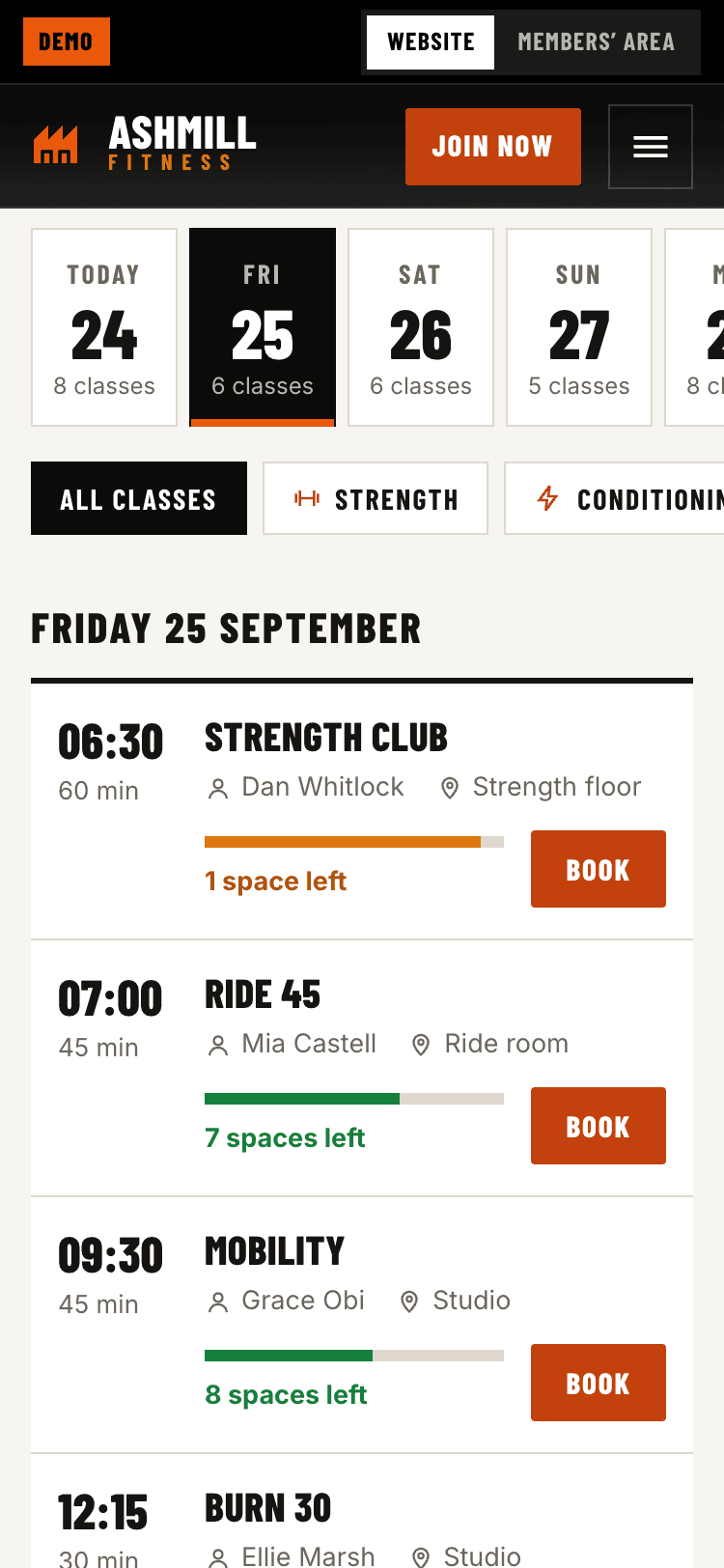Select the All Classes filter
Screen dimensions: 724x1568
tap(139, 498)
